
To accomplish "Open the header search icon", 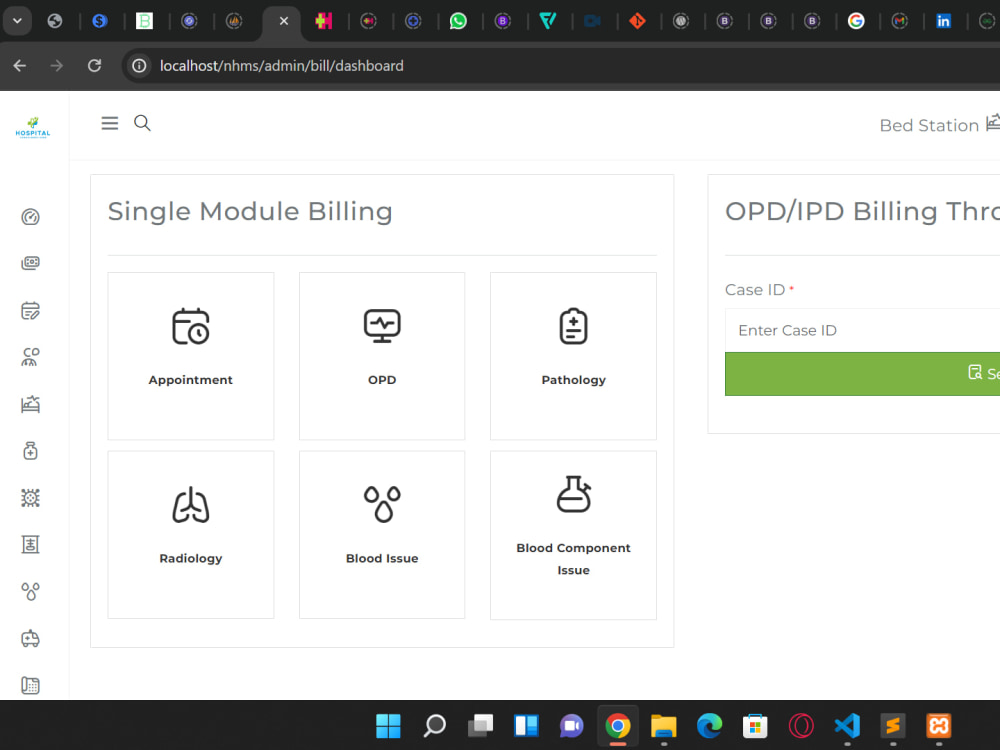I will [142, 123].
